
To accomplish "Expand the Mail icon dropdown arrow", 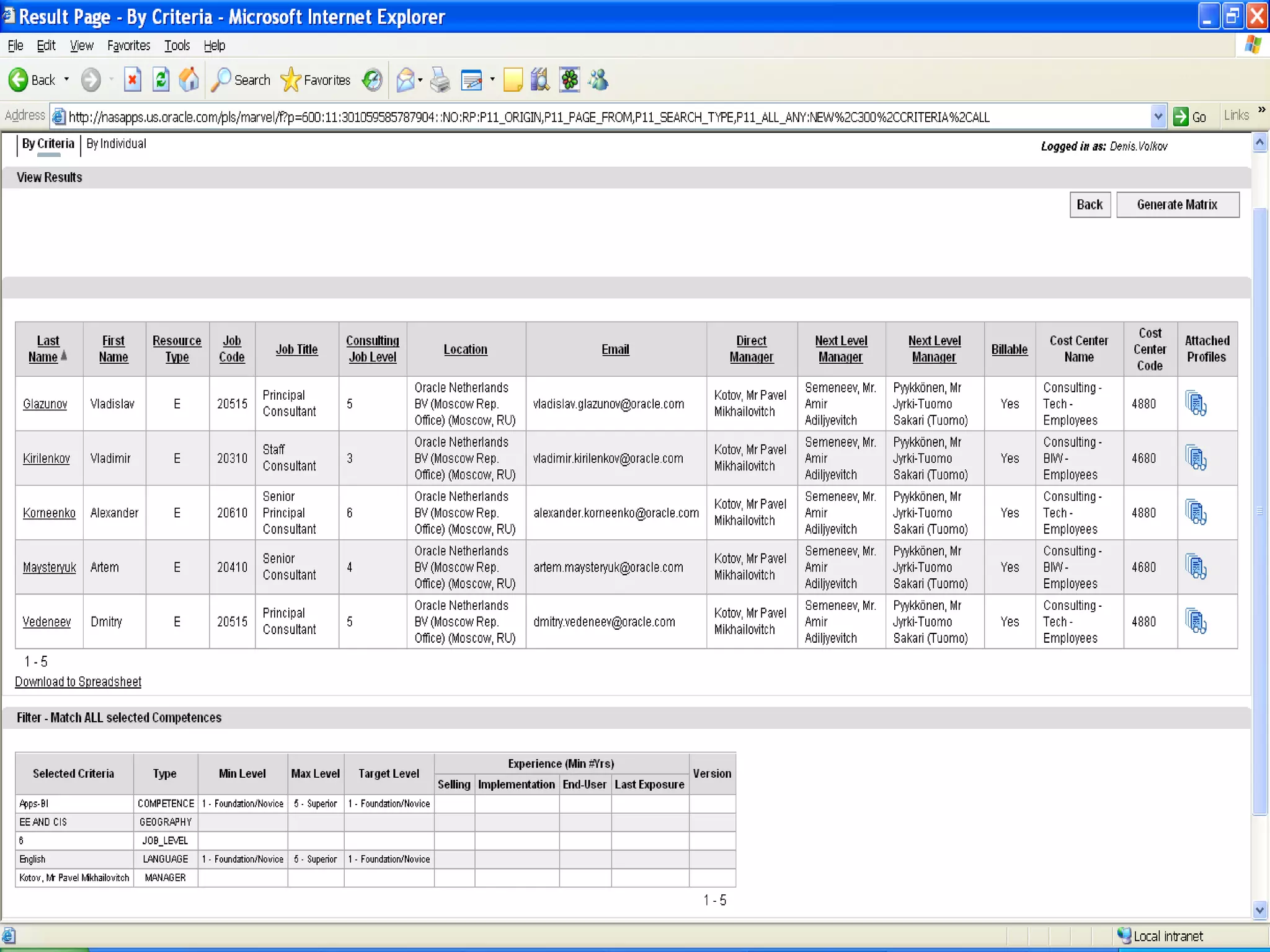I will pyautogui.click(x=420, y=80).
